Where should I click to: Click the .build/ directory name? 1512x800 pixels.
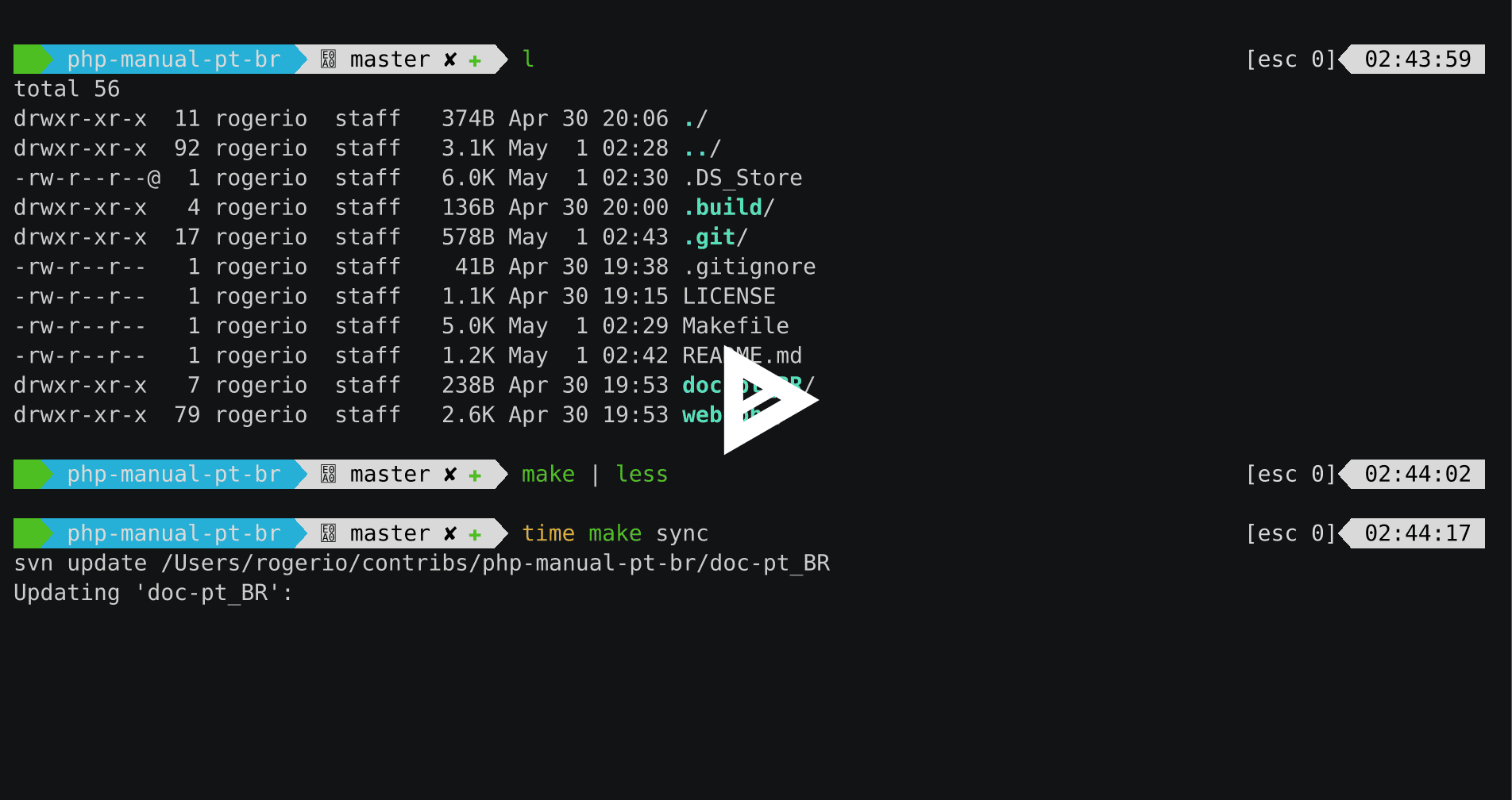tap(729, 207)
